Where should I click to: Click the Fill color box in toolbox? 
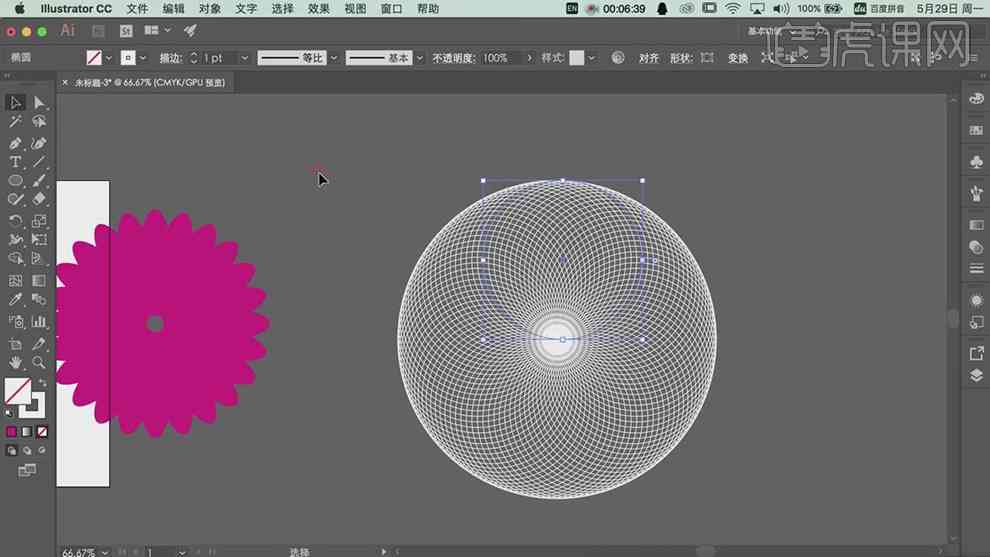[18, 392]
